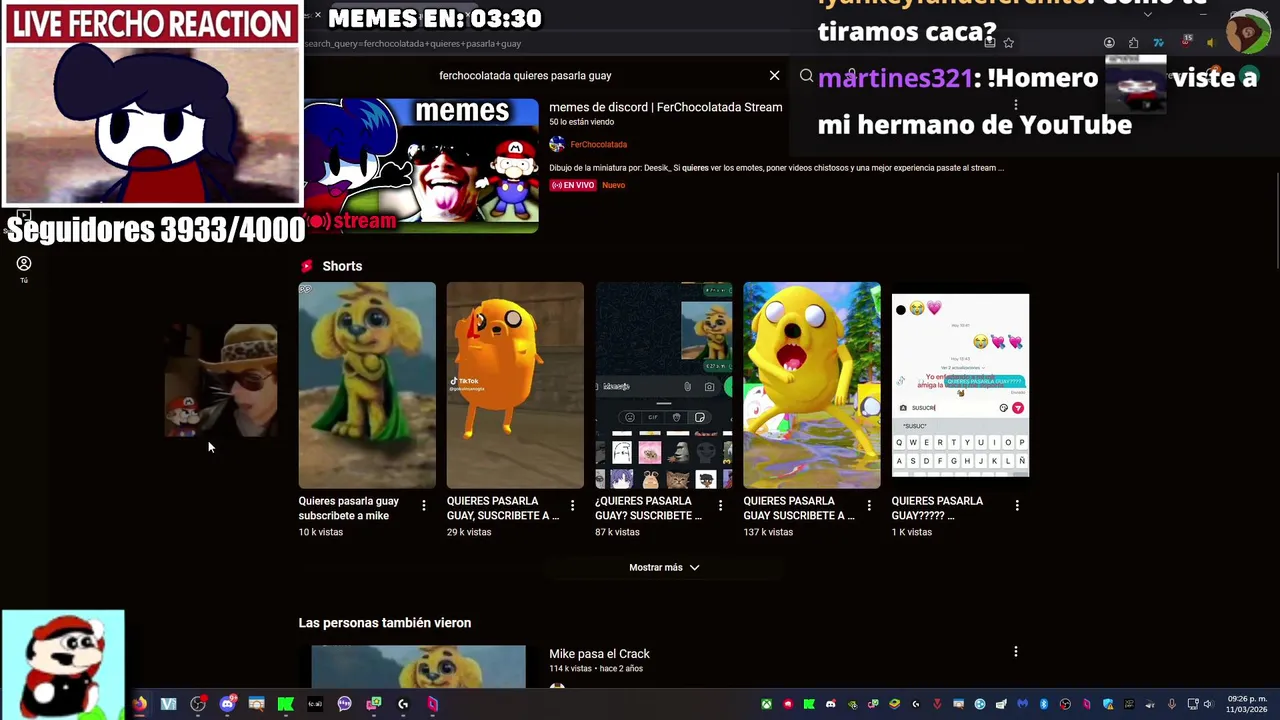Viewport: 1280px width, 720px height.
Task: Click the 'Nuevo' label next to EN VIVO
Action: point(613,185)
